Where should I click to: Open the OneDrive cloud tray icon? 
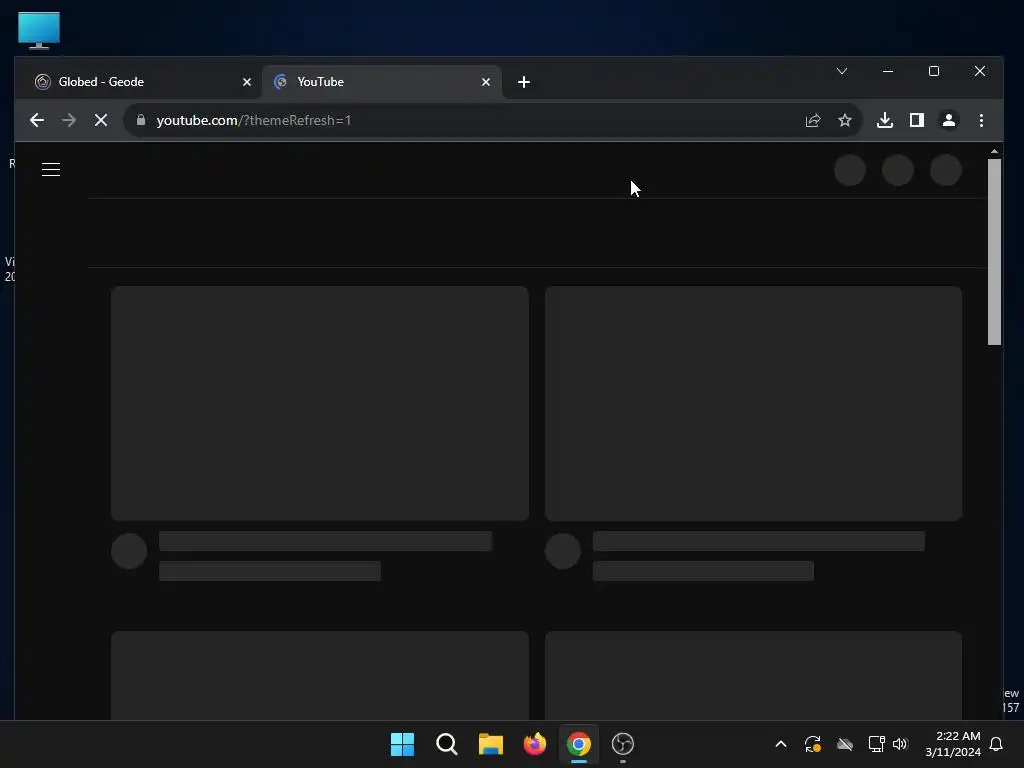click(x=845, y=744)
